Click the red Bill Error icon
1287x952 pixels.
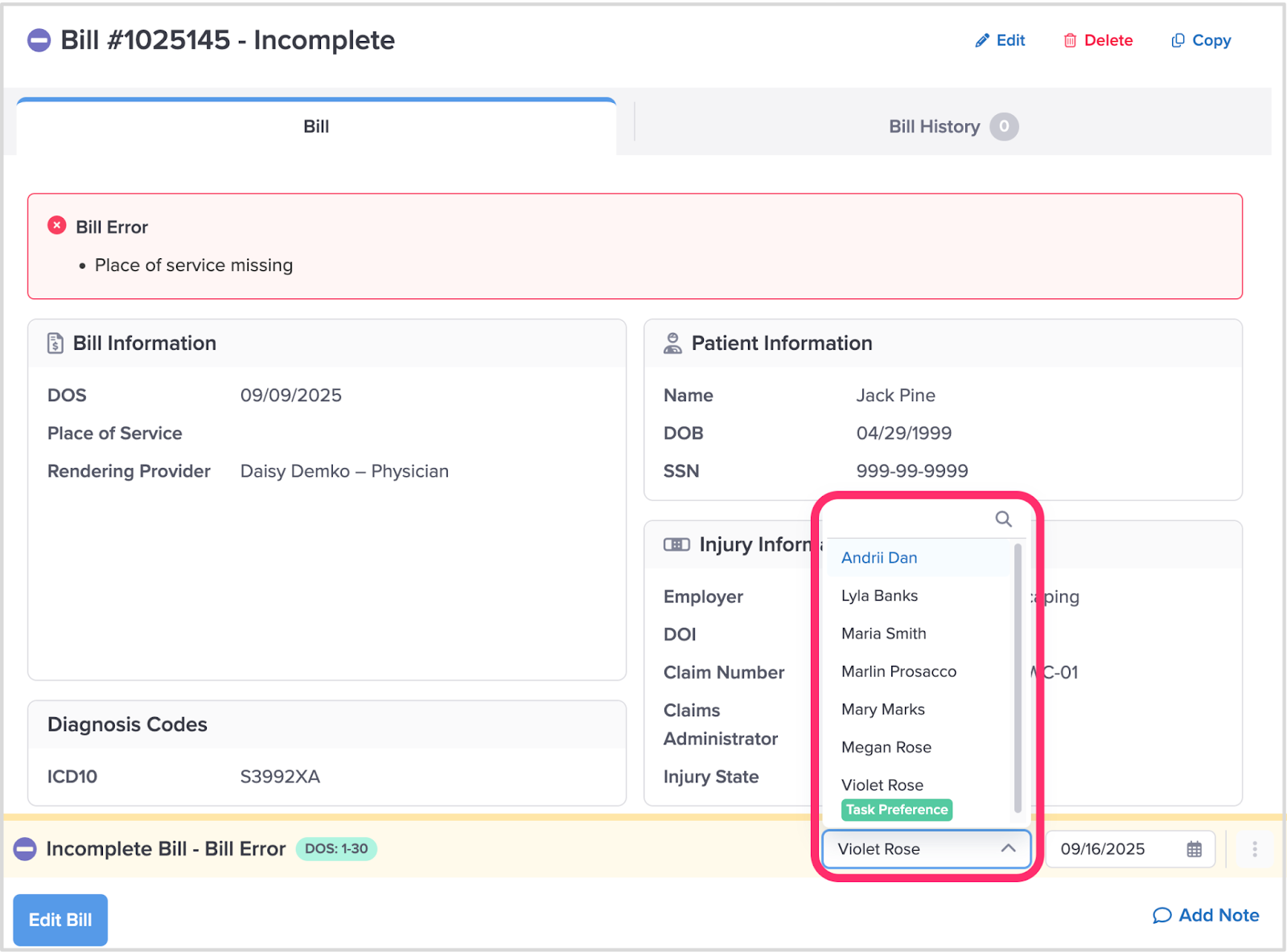pos(57,226)
